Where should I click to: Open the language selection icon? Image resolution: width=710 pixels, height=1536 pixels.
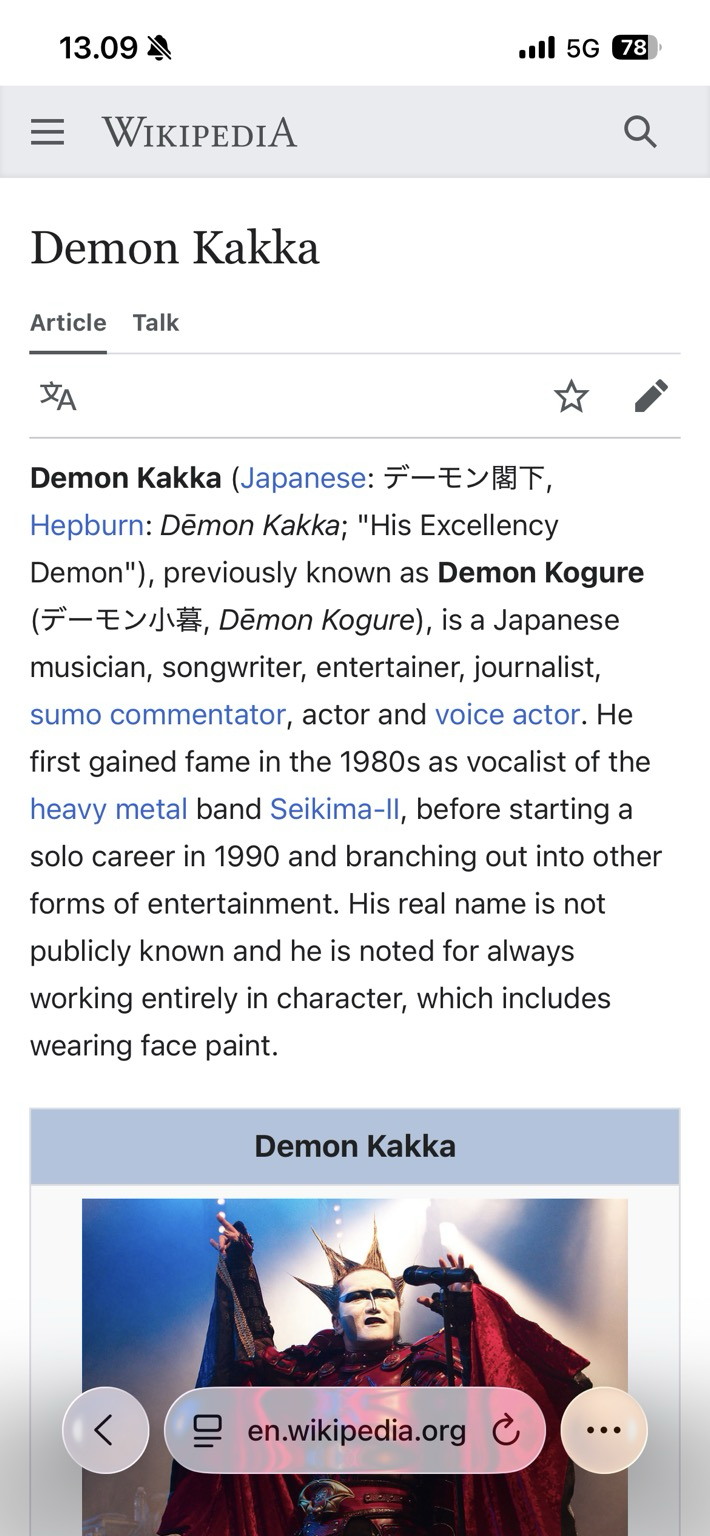coord(58,396)
